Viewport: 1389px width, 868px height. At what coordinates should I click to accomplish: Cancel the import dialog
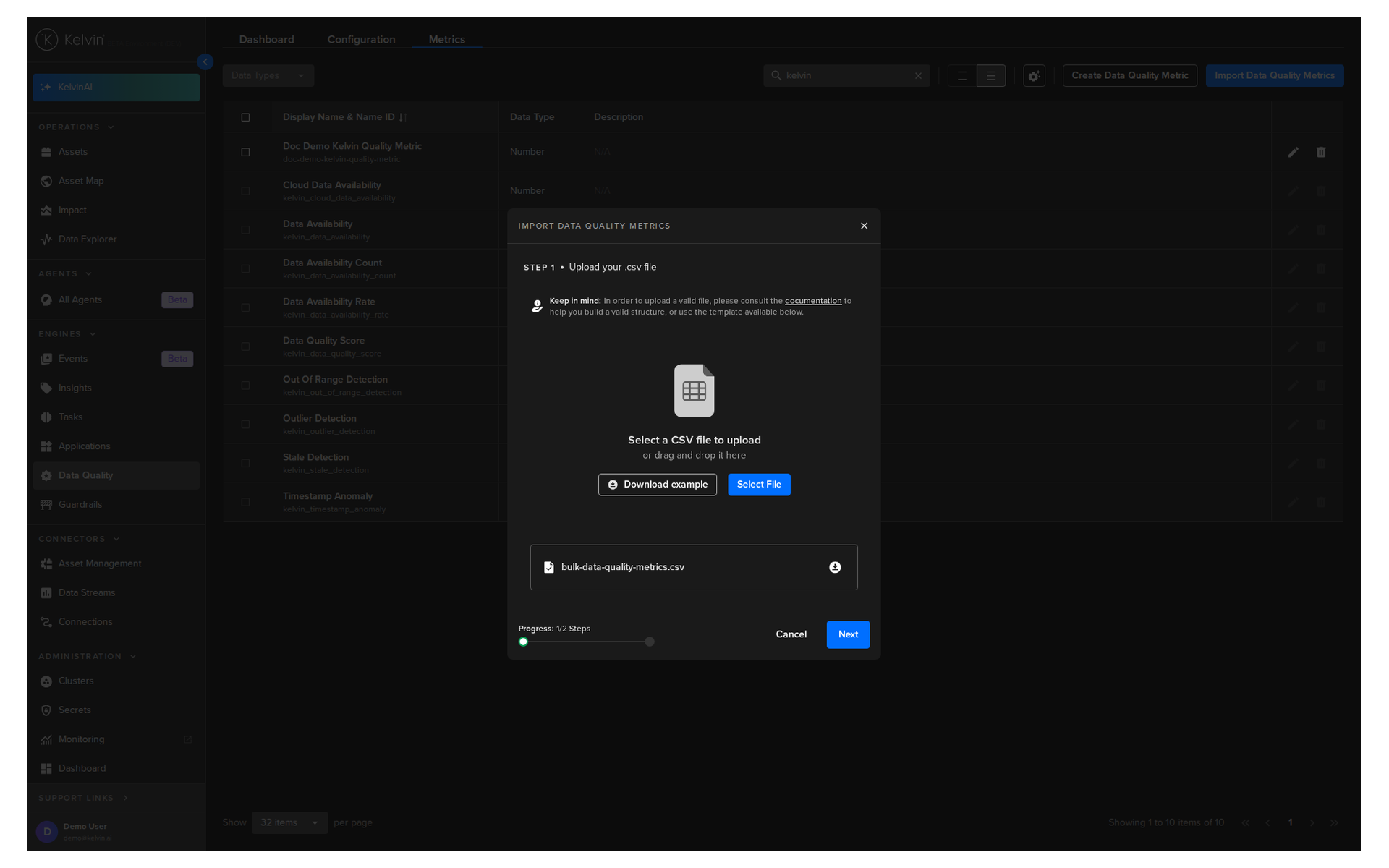pos(791,634)
